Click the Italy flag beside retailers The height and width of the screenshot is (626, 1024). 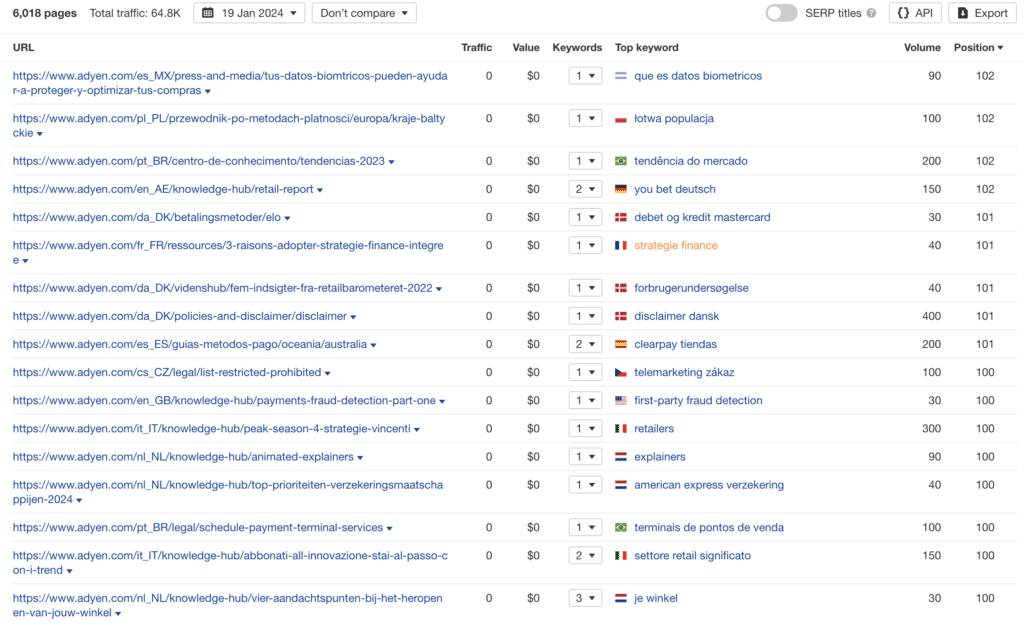click(620, 429)
